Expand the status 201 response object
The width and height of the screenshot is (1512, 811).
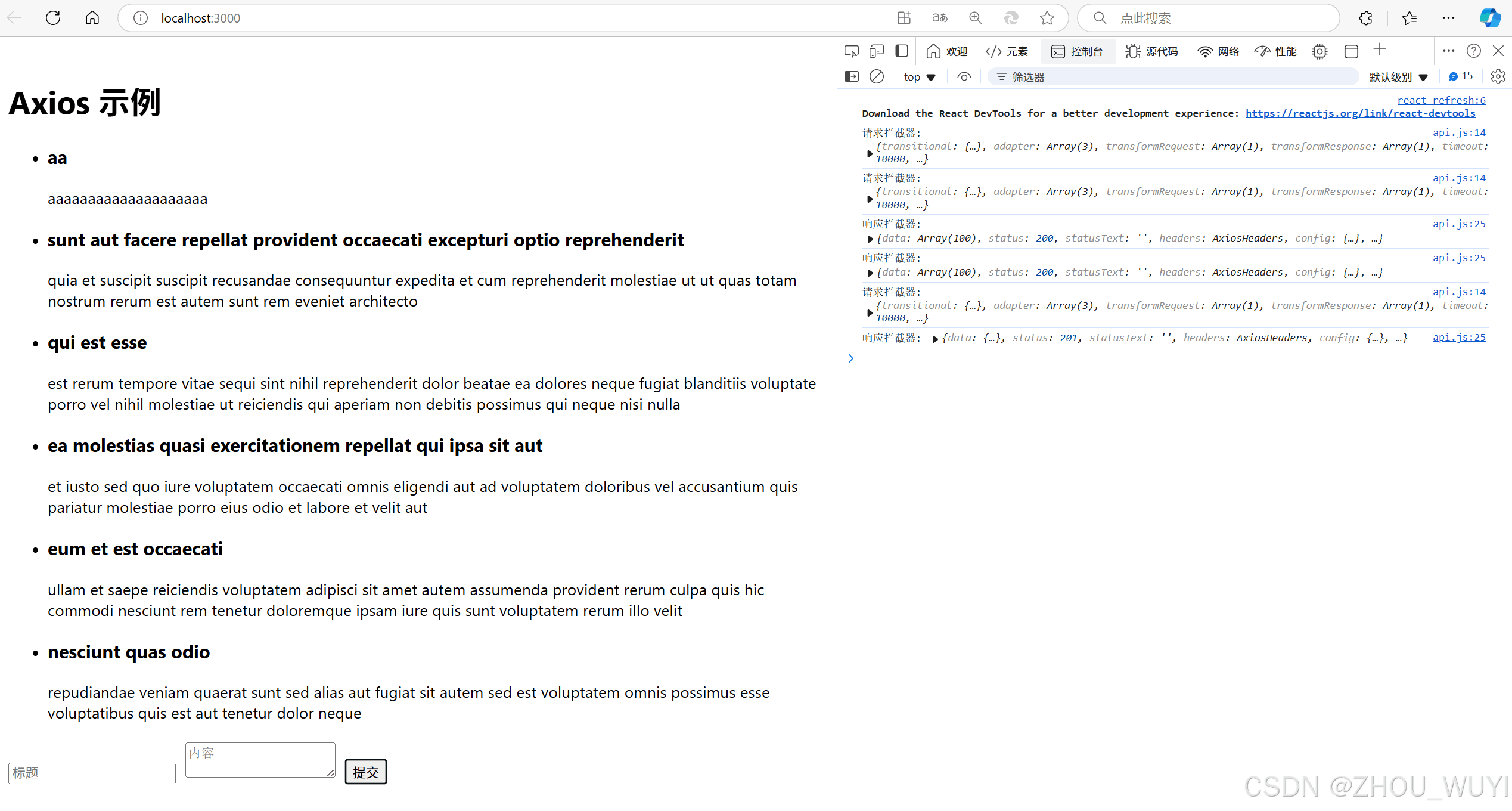pyautogui.click(x=935, y=339)
